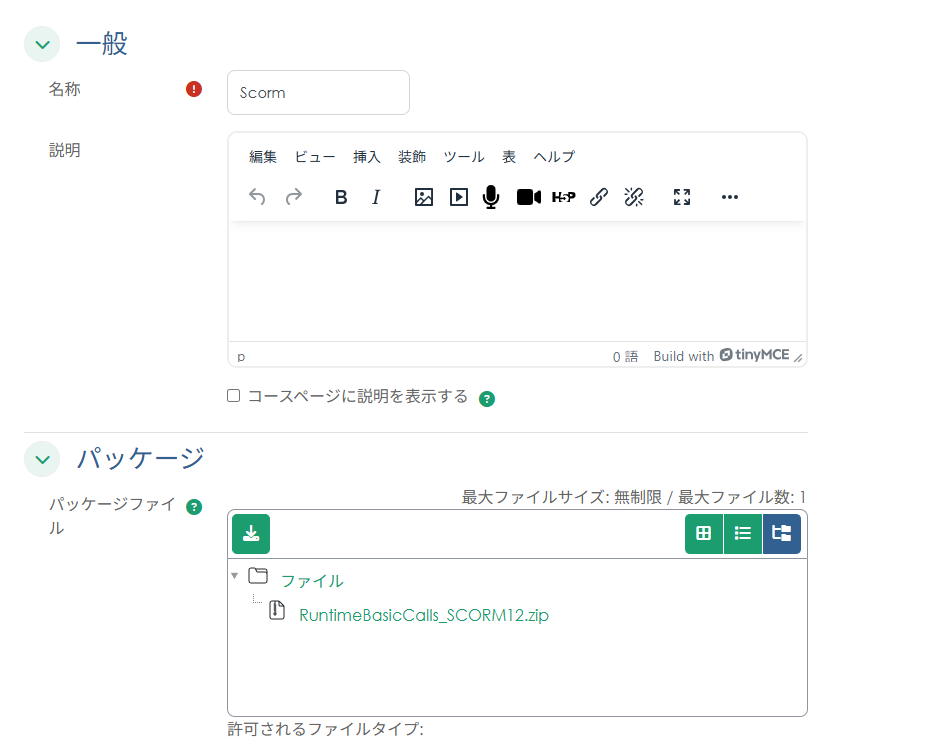Click the Insert link icon
The width and height of the screenshot is (941, 743).
(x=598, y=197)
